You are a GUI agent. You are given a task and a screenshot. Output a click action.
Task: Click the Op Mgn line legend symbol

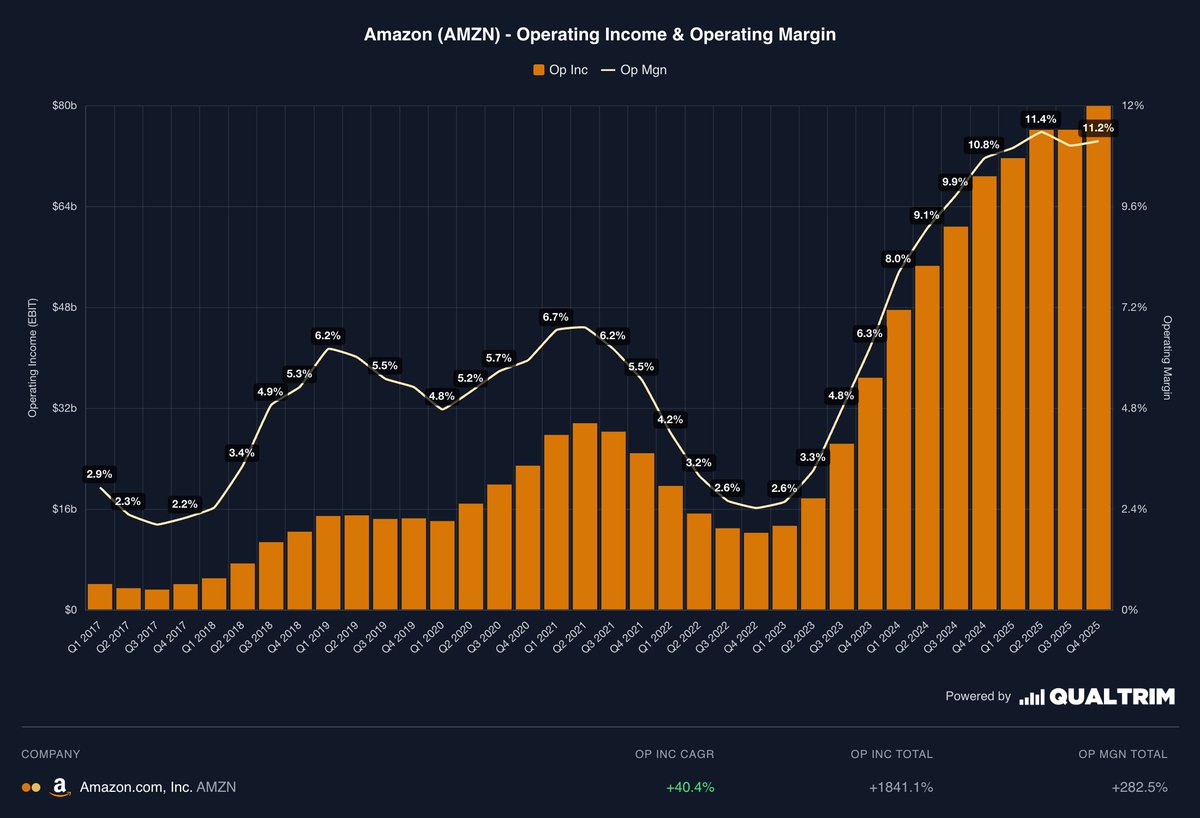point(608,70)
